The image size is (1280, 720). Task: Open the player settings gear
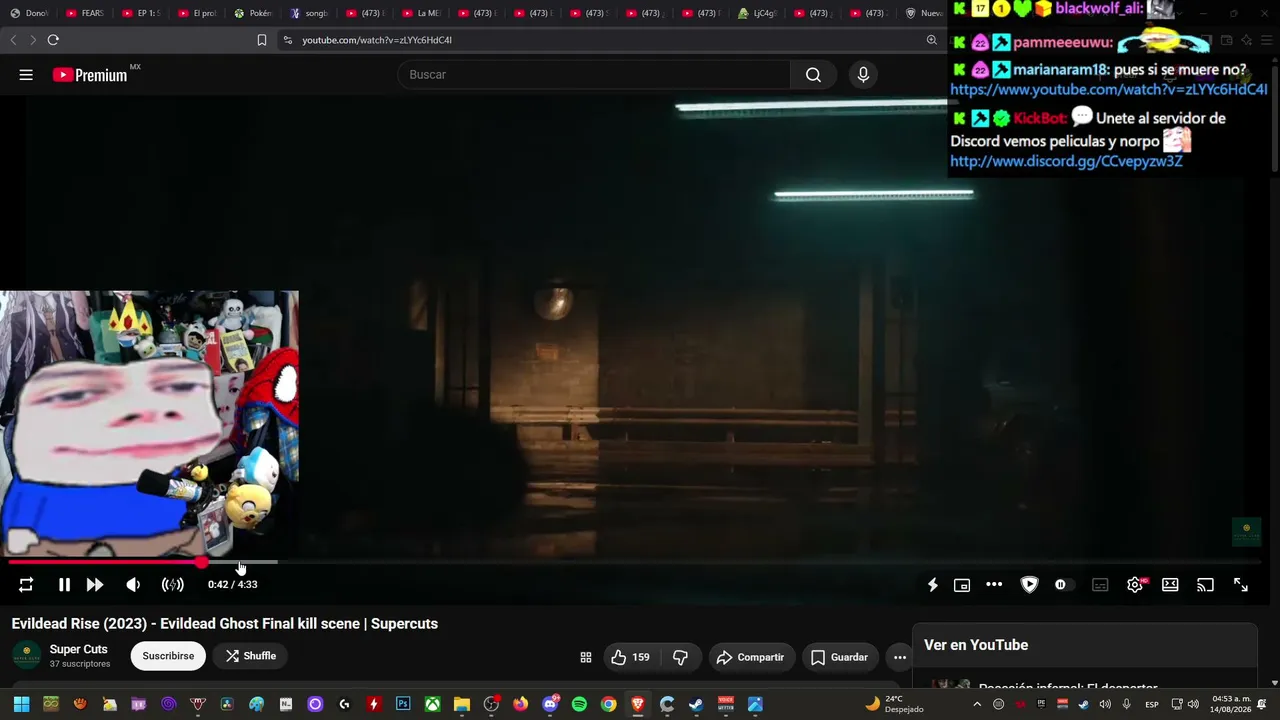1135,585
